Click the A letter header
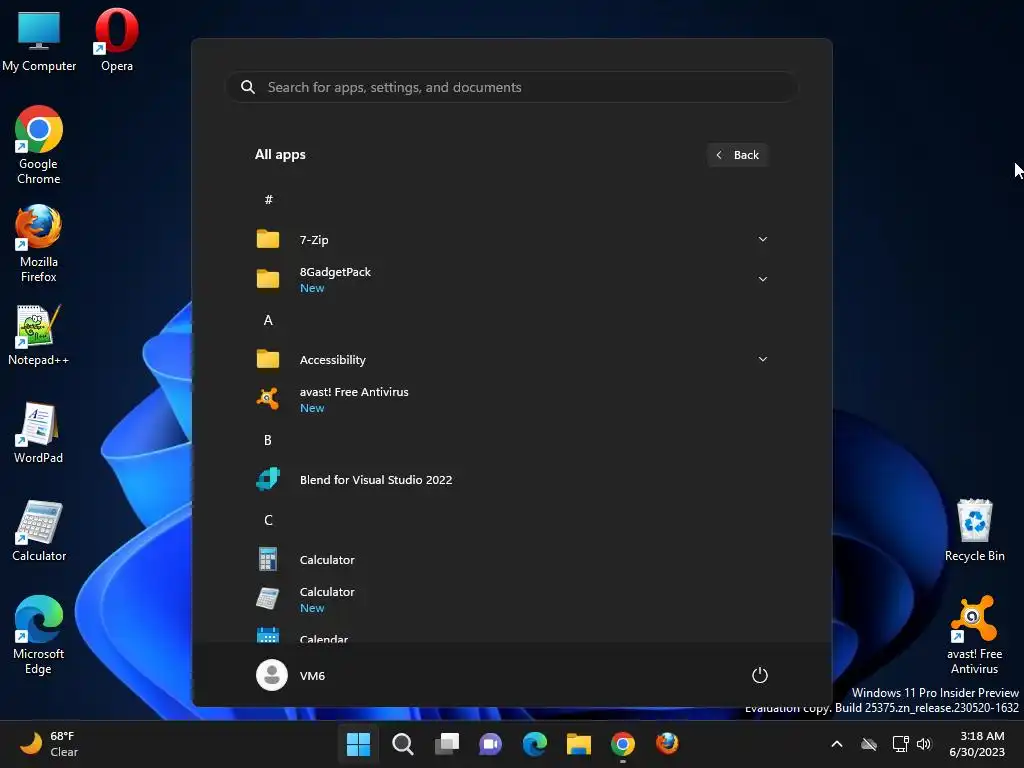This screenshot has height=768, width=1024. 268,320
